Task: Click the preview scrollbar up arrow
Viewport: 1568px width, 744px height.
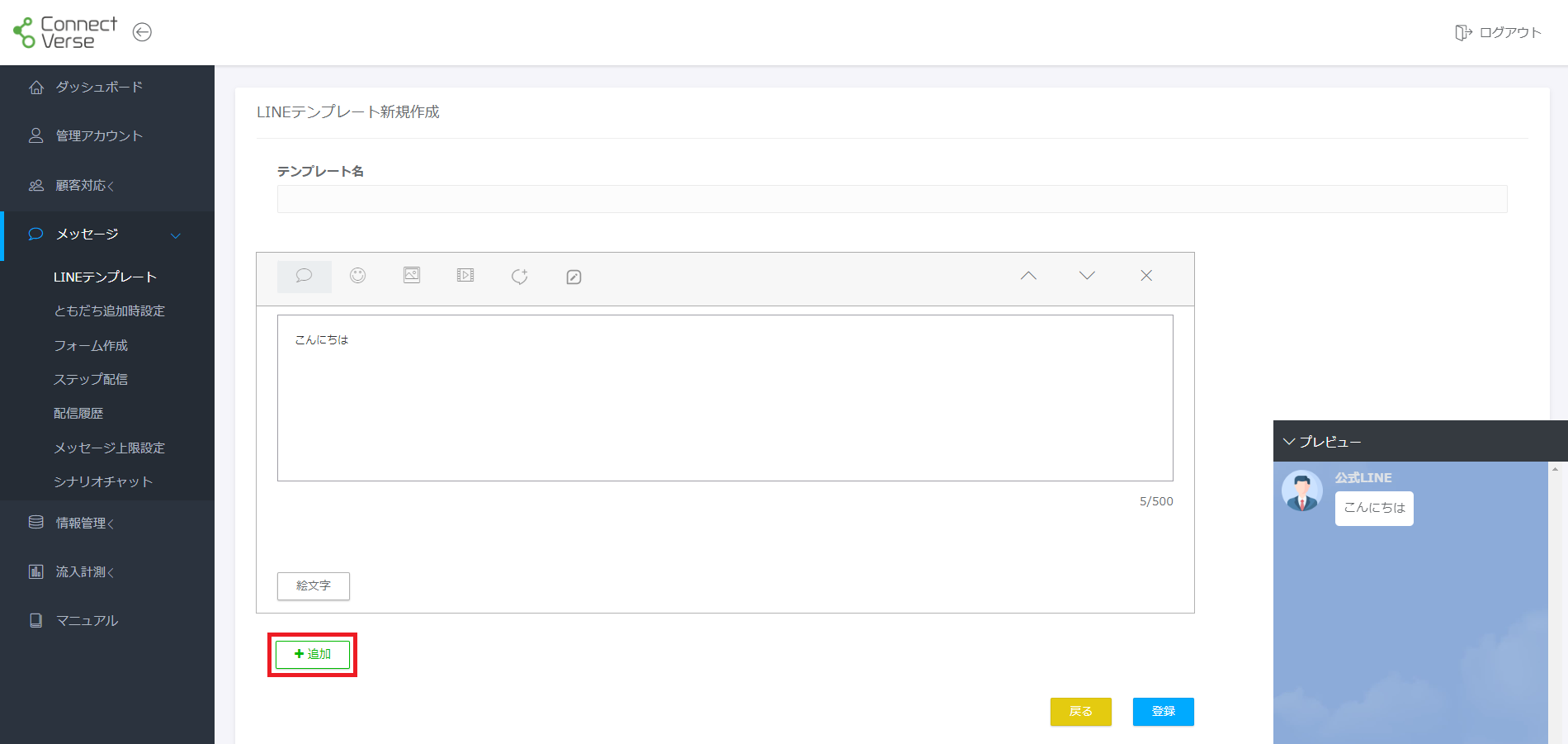Action: [x=1555, y=469]
